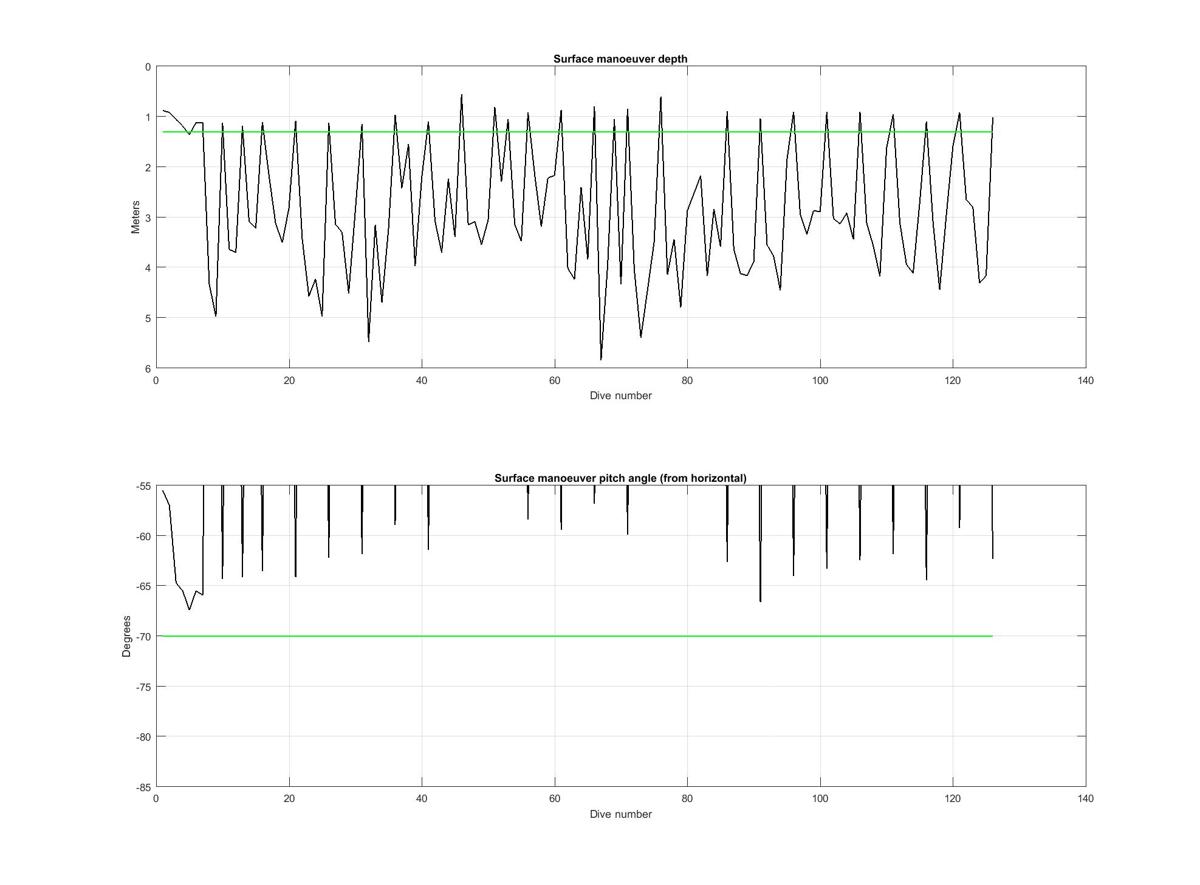Click x-axis tick '40' on pitch angle plot

point(422,799)
